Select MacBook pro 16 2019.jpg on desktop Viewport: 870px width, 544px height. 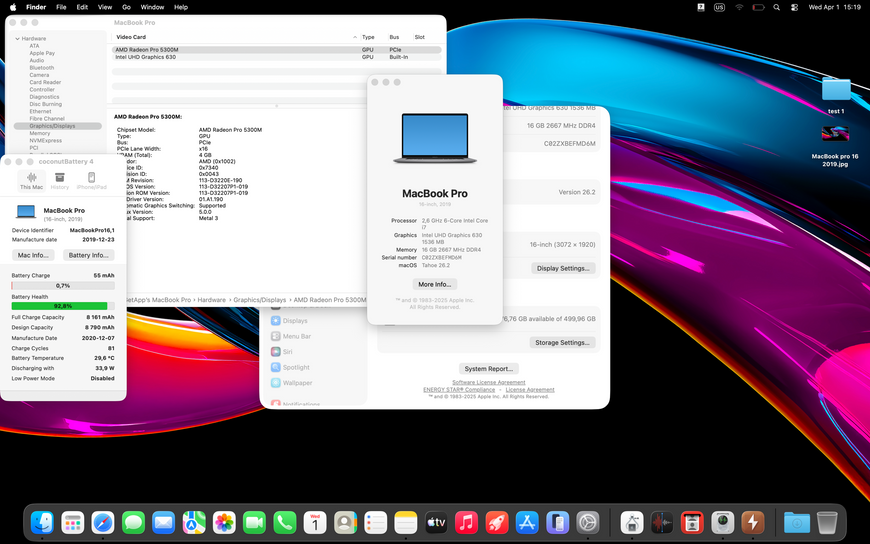tap(835, 147)
